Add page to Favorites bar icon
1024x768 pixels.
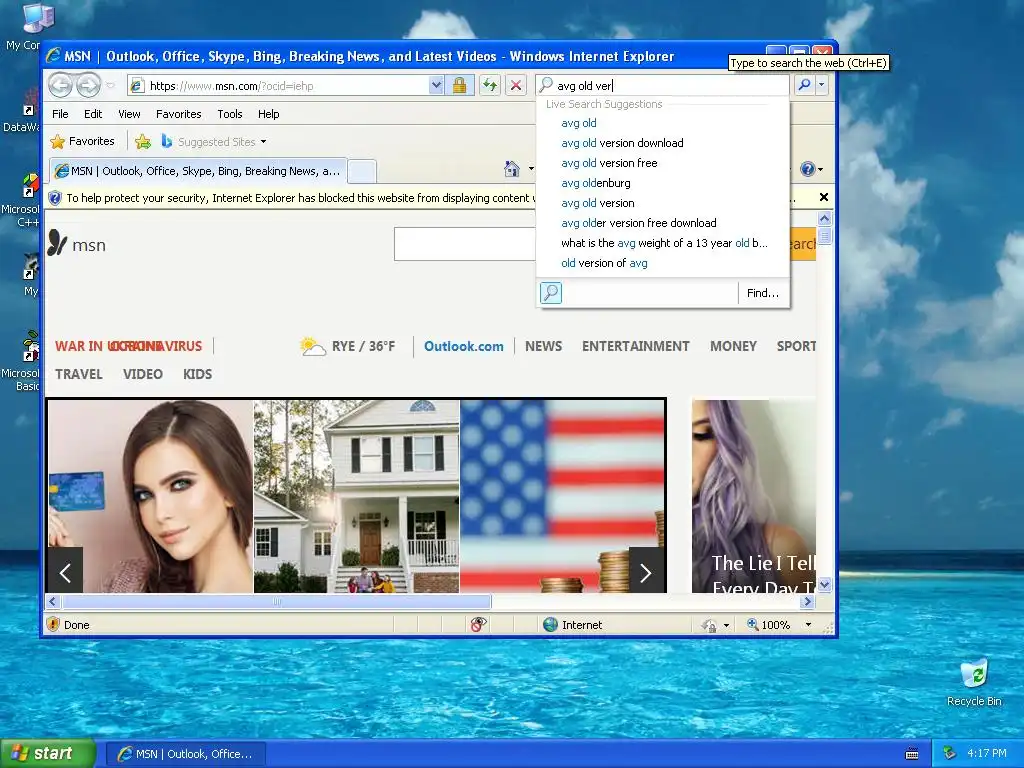143,141
